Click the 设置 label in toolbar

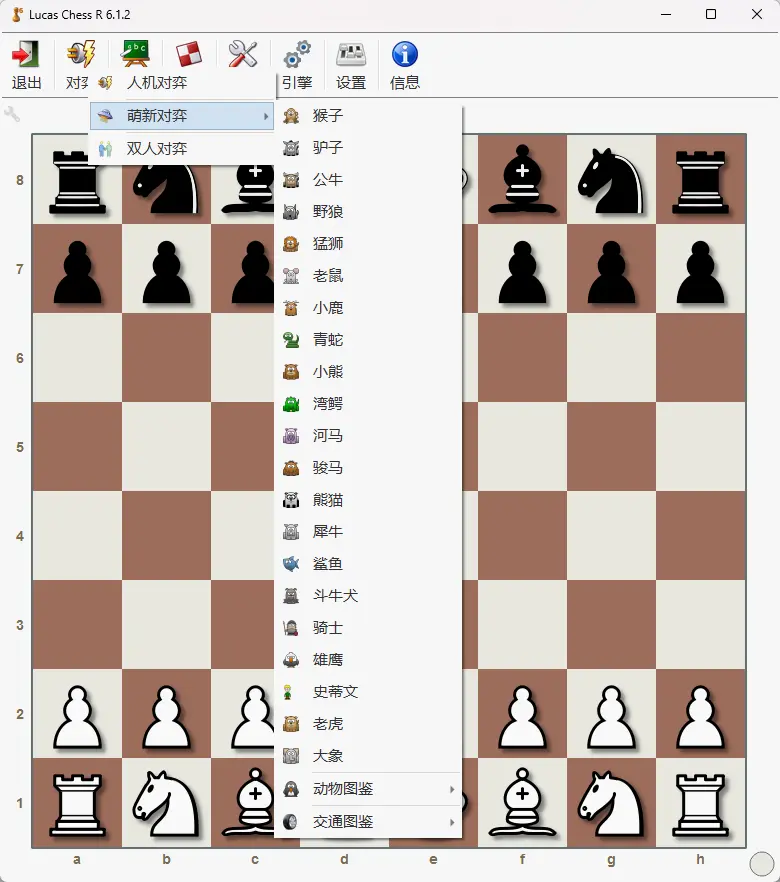pos(351,83)
